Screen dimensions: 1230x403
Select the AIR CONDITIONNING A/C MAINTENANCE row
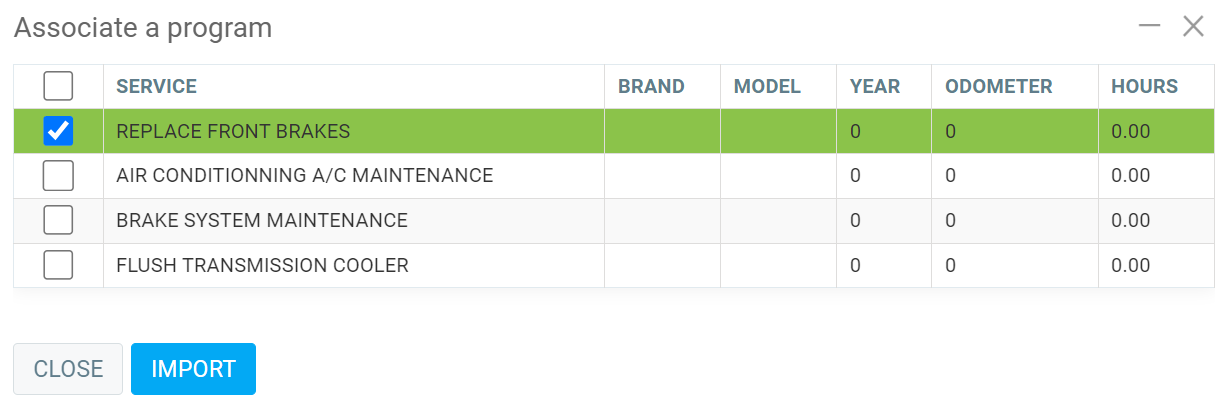coord(305,176)
